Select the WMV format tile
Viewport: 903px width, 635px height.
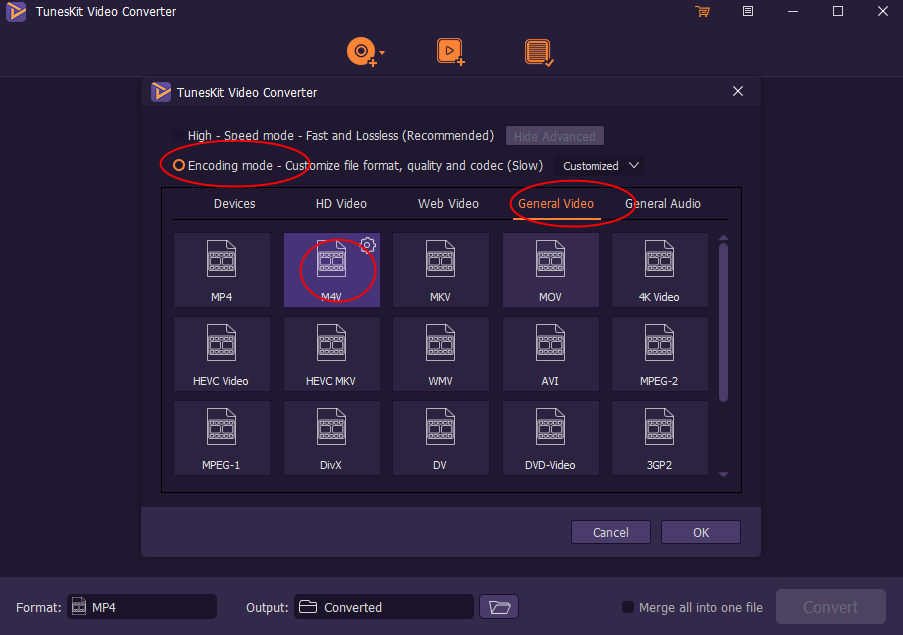pyautogui.click(x=441, y=354)
